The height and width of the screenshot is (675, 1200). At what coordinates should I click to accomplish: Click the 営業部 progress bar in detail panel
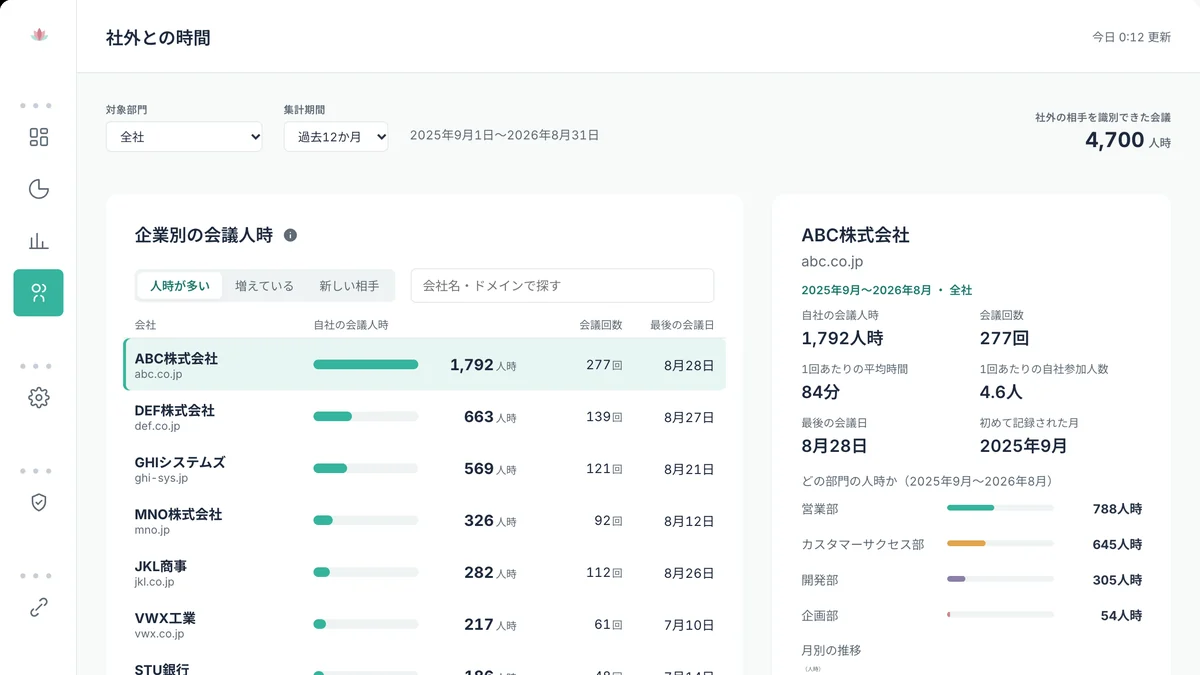coord(1000,508)
